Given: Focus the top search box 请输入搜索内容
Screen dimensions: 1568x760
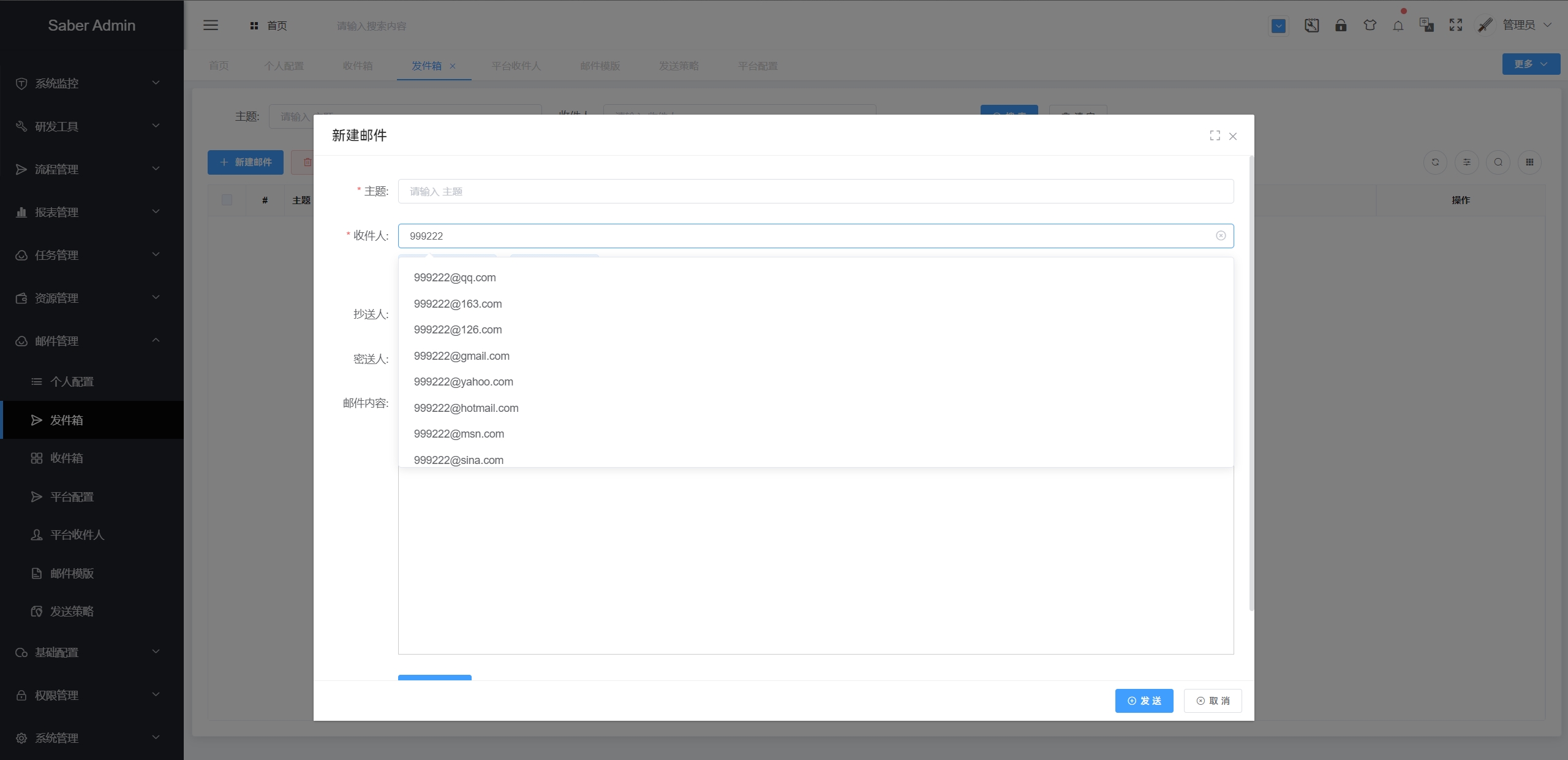Looking at the screenshot, I should point(371,26).
